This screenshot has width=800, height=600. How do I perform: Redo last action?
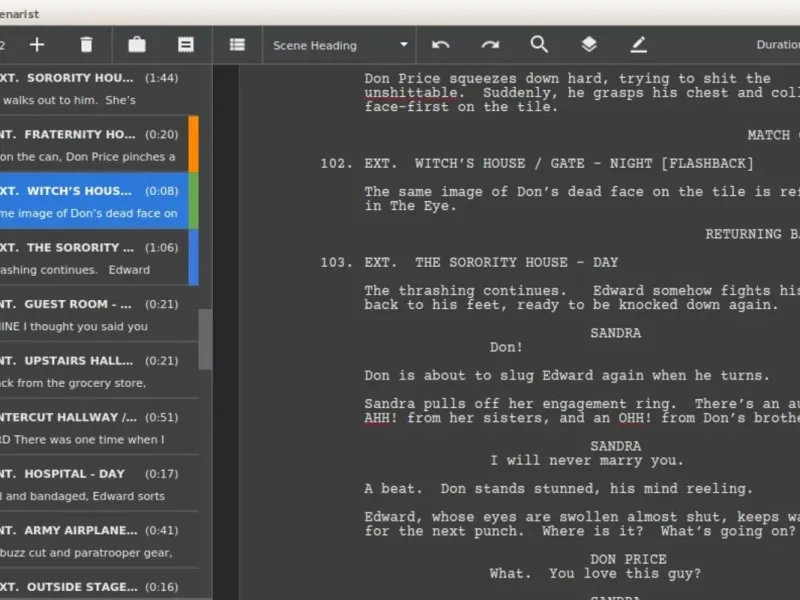point(490,45)
